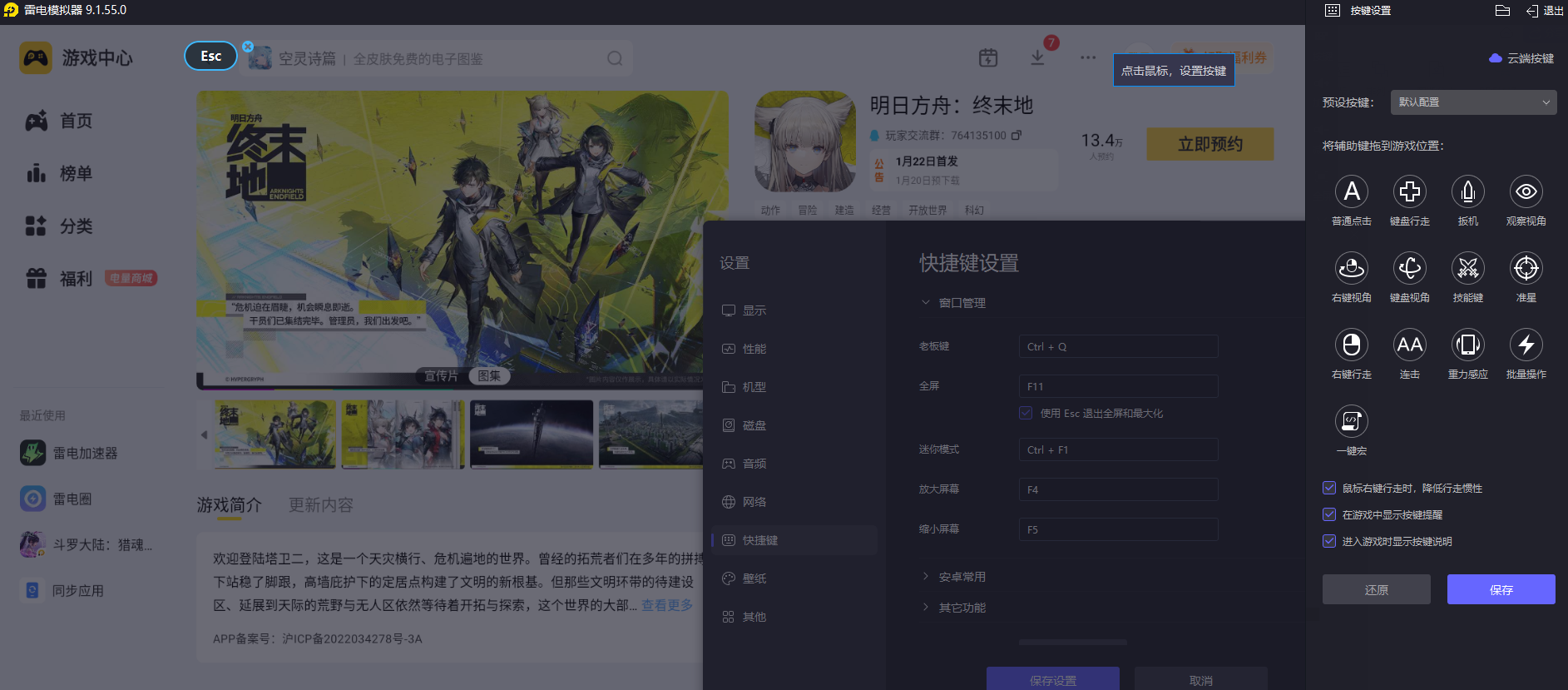
Task: Select the 键盘行走 D-pad icon
Action: (1410, 192)
